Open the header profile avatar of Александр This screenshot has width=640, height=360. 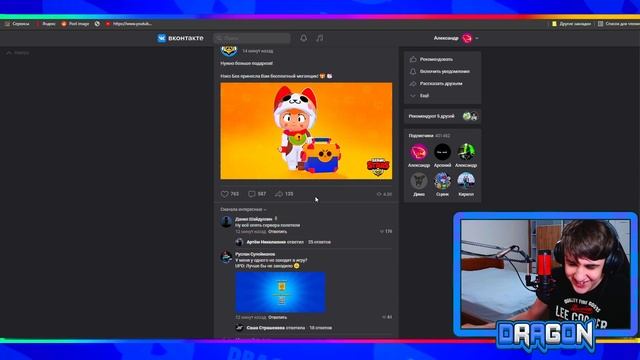click(467, 38)
